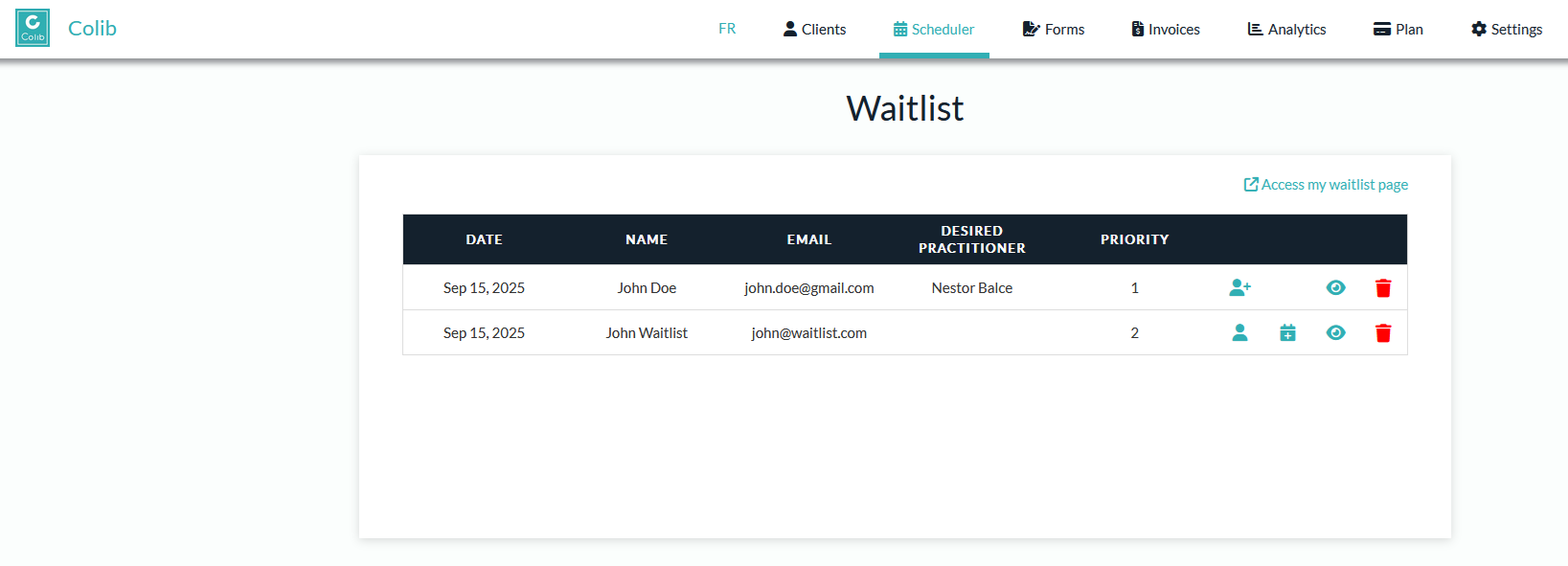1568x566 pixels.
Task: Open the Colib brand name link
Action: (x=92, y=29)
